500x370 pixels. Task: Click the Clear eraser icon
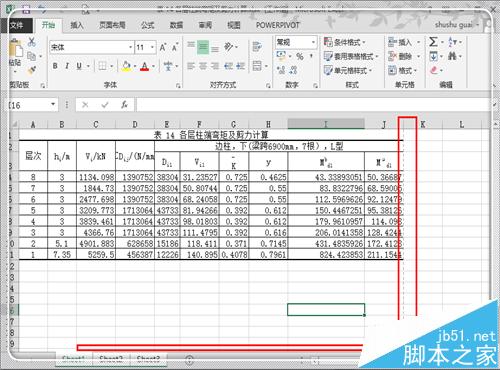click(433, 70)
